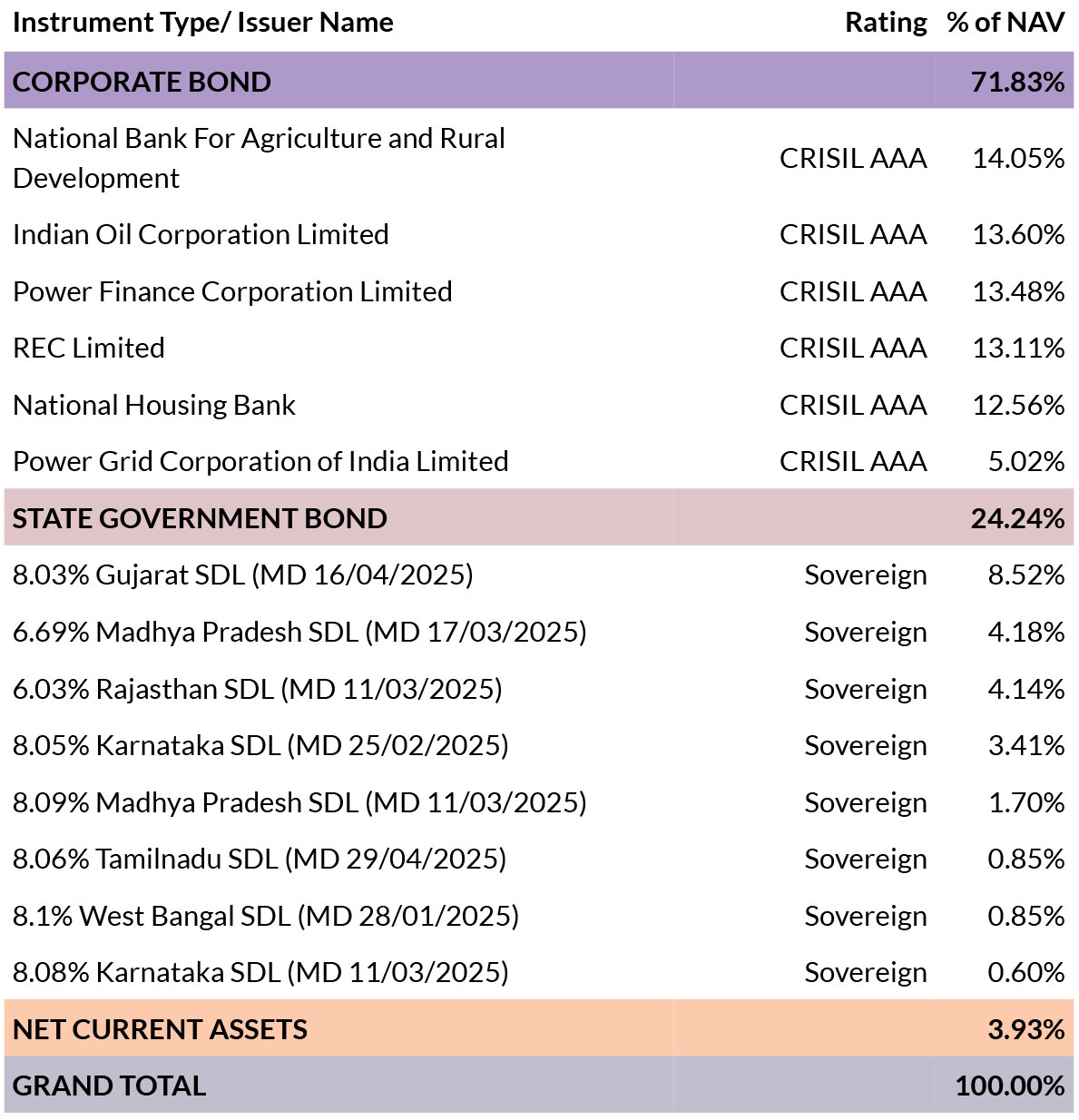Select the National Housing Bank row

tap(539, 405)
